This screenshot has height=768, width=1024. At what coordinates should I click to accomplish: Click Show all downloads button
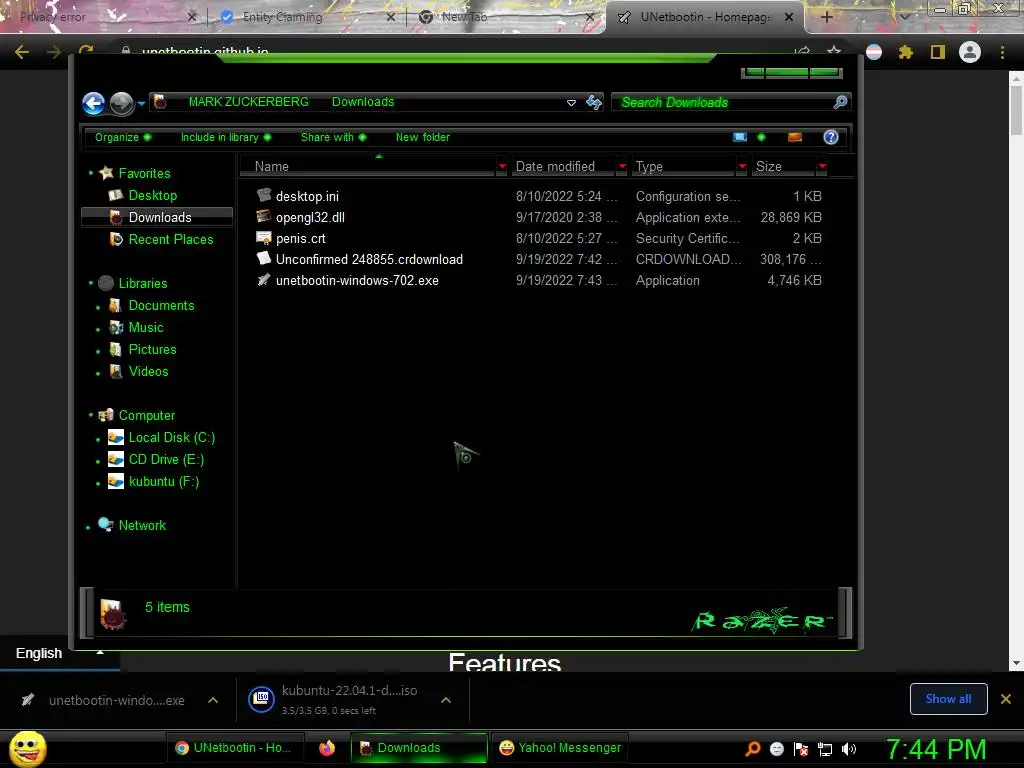pos(948,699)
